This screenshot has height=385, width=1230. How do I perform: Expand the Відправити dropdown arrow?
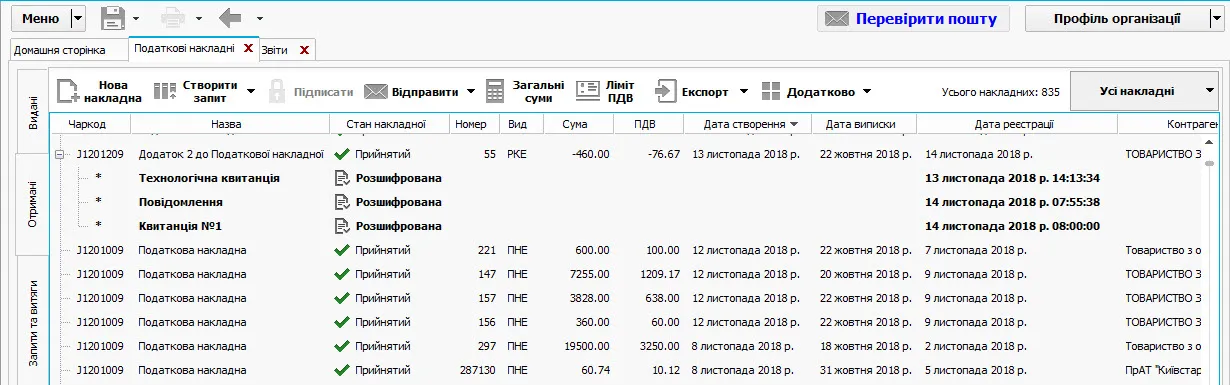coord(471,91)
